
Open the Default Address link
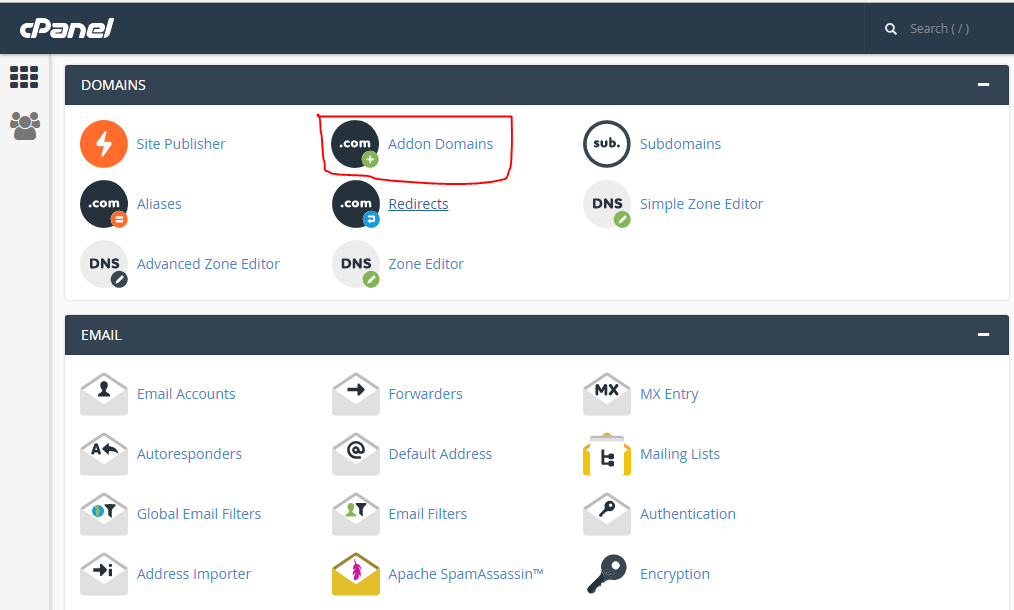pos(440,454)
